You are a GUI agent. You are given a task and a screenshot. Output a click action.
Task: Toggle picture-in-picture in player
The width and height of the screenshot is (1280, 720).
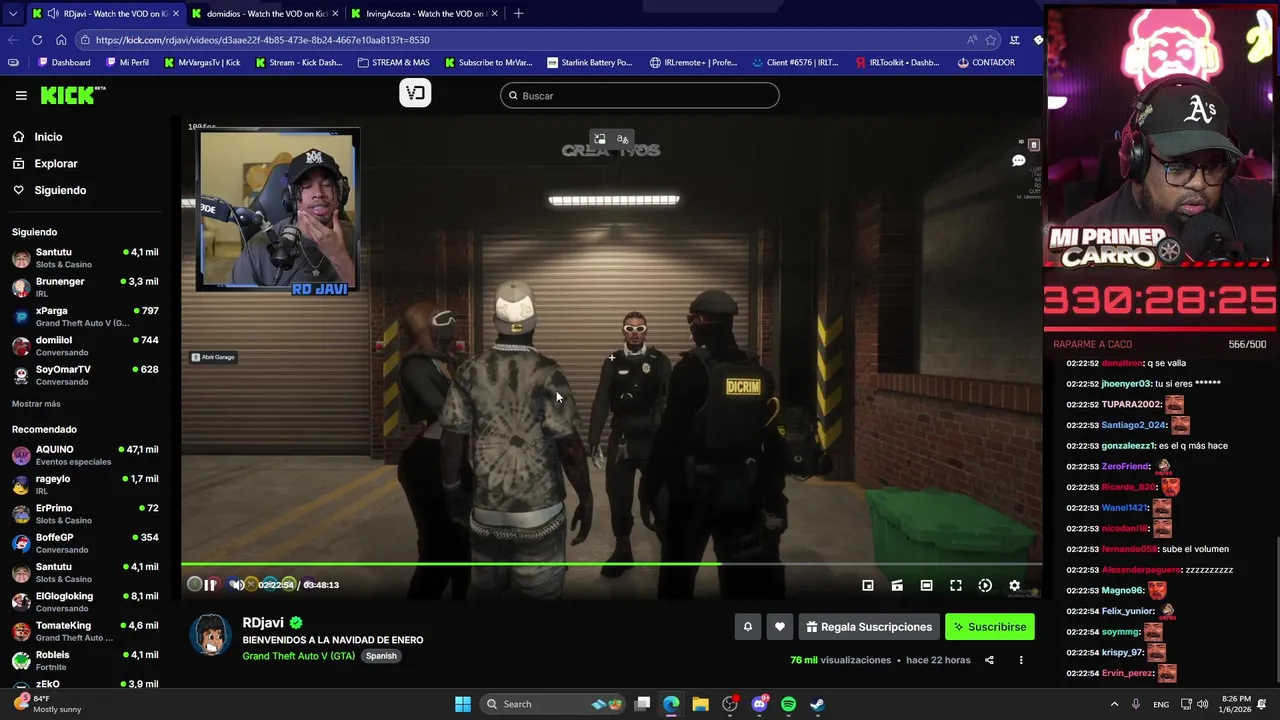(868, 585)
